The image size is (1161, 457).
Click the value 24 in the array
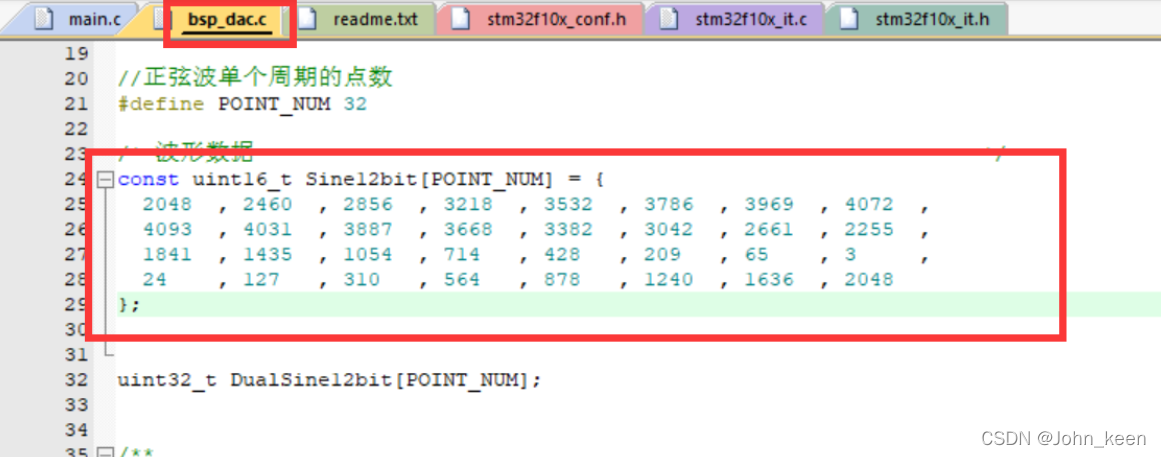click(155, 279)
